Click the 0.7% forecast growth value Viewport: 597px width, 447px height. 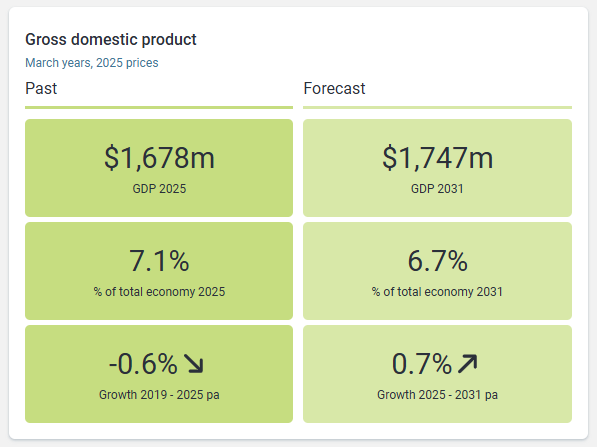coord(422,364)
